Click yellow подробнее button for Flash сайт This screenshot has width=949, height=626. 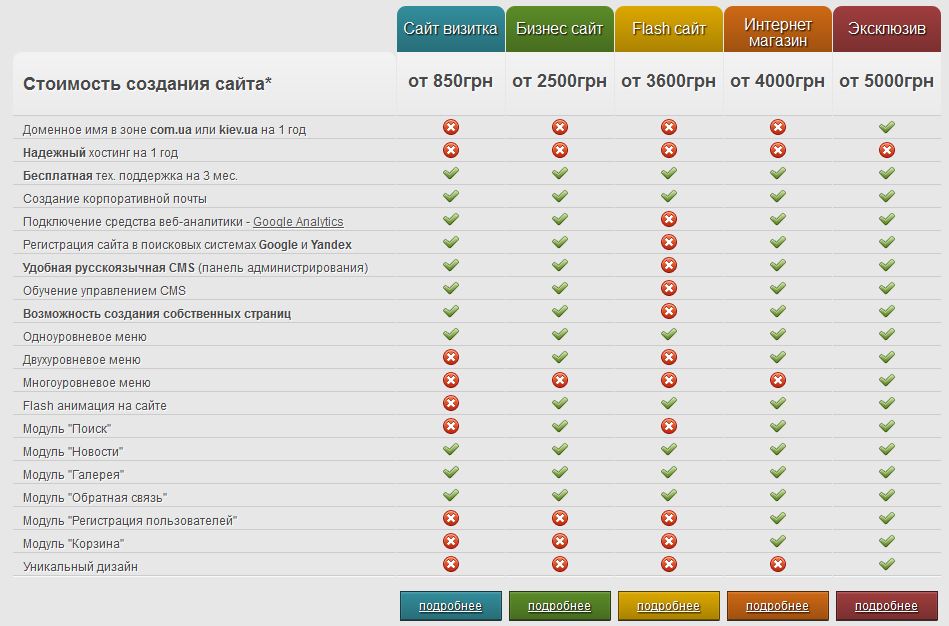click(x=669, y=606)
